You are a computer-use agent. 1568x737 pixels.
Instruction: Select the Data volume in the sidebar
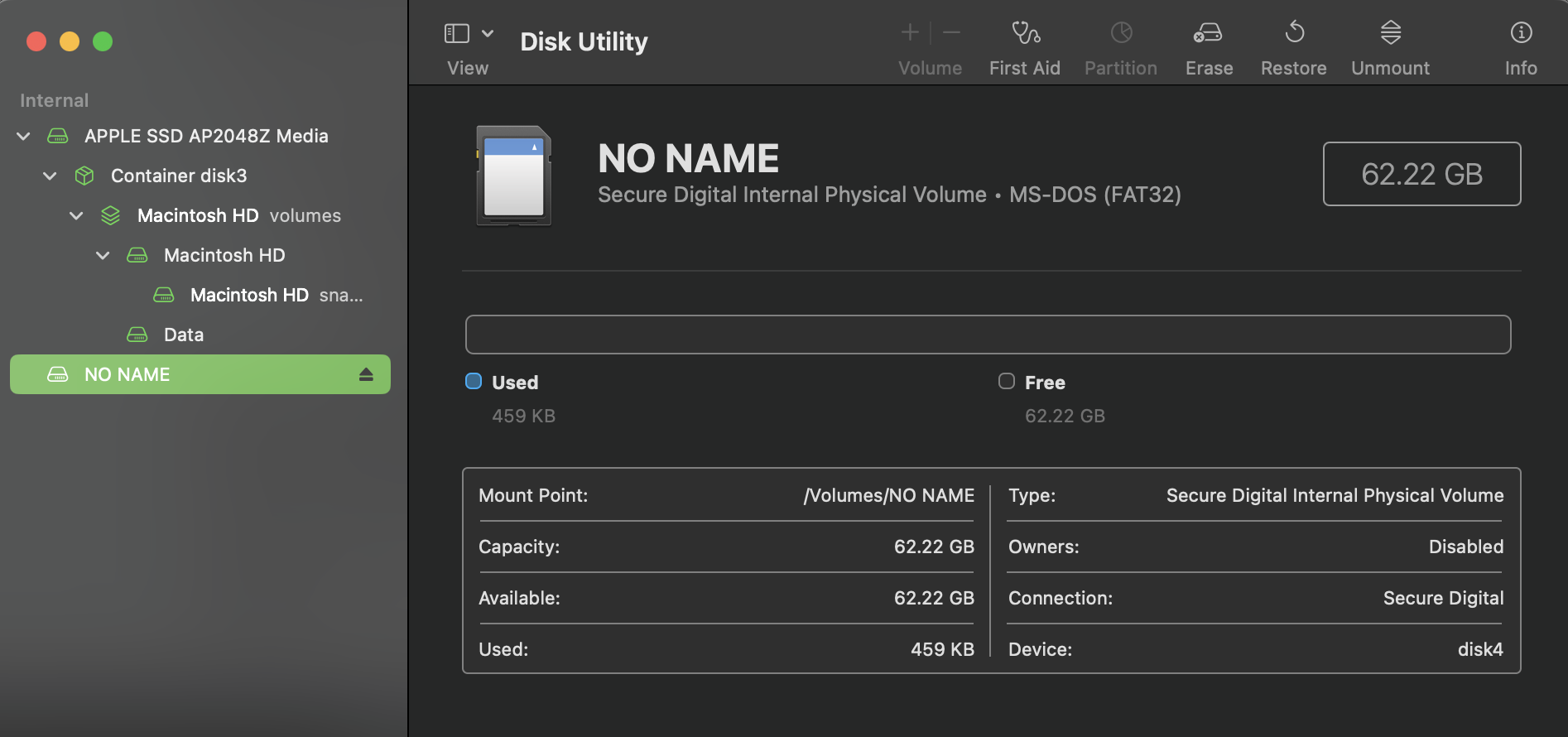(x=183, y=335)
